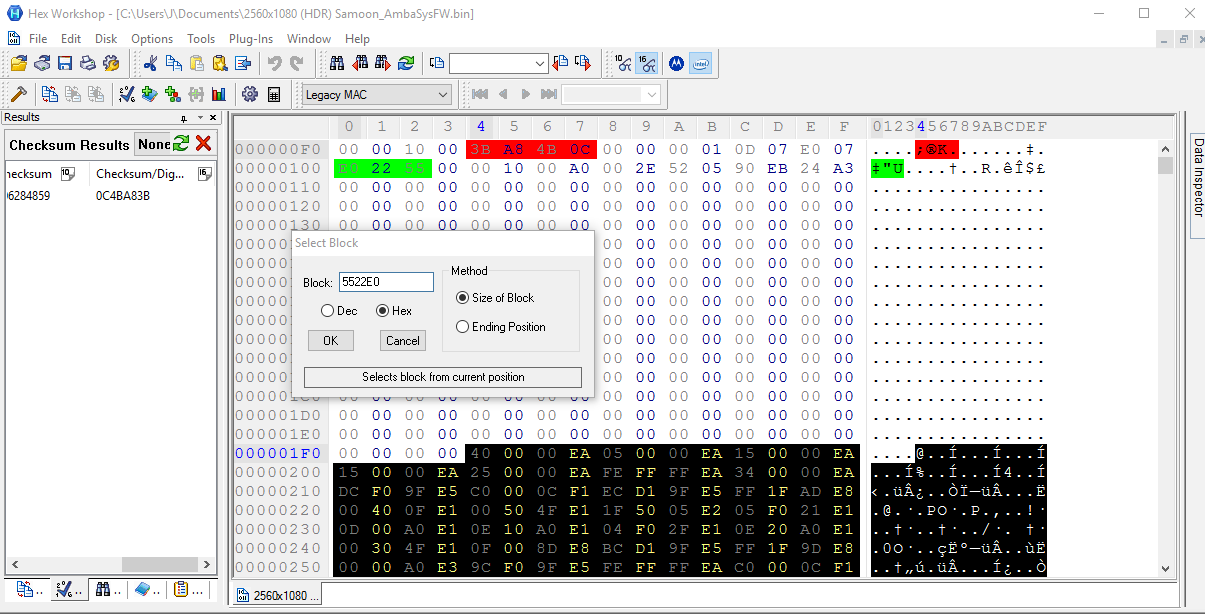
Task: Open the Tools menu
Action: point(201,39)
